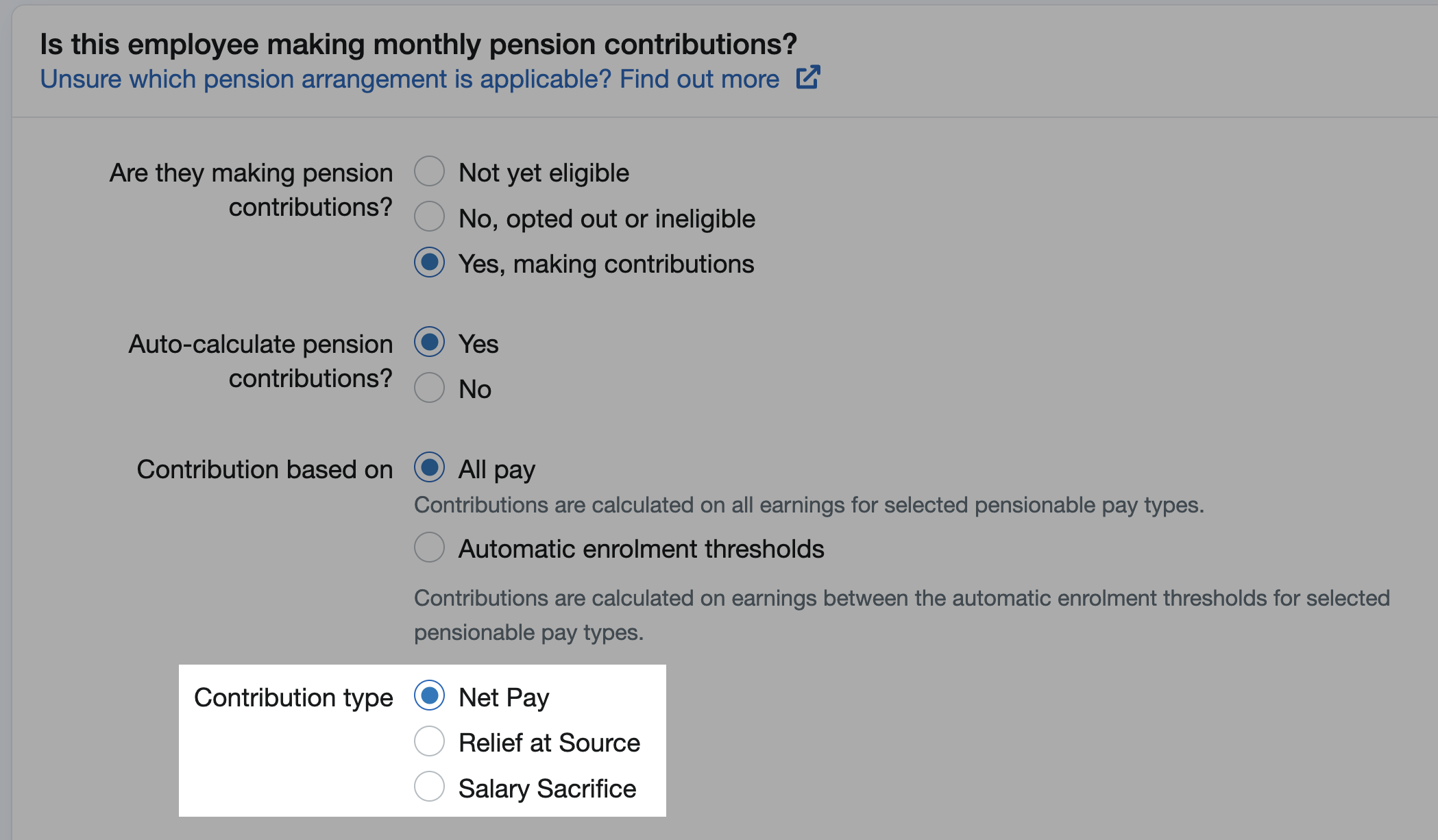
Task: Click the Are they making pension contributions label
Action: tap(250, 189)
